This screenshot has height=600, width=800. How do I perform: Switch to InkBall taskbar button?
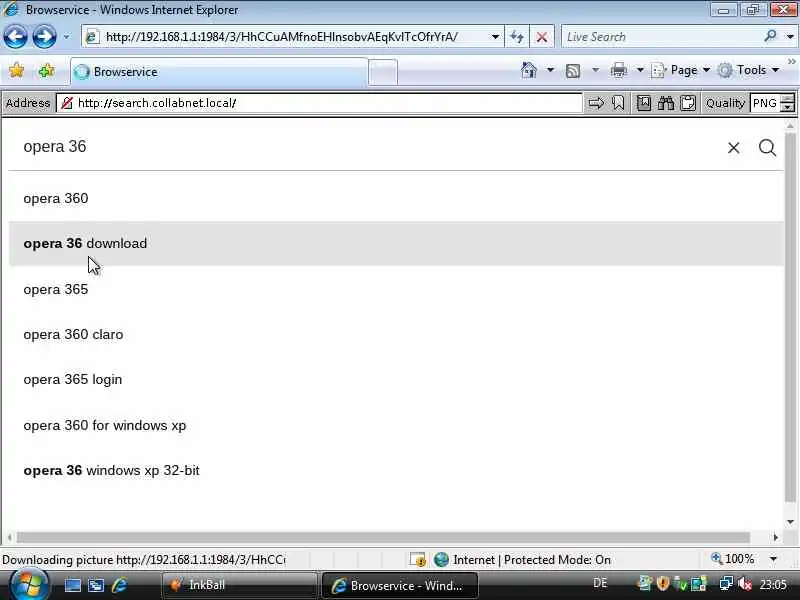(240, 585)
